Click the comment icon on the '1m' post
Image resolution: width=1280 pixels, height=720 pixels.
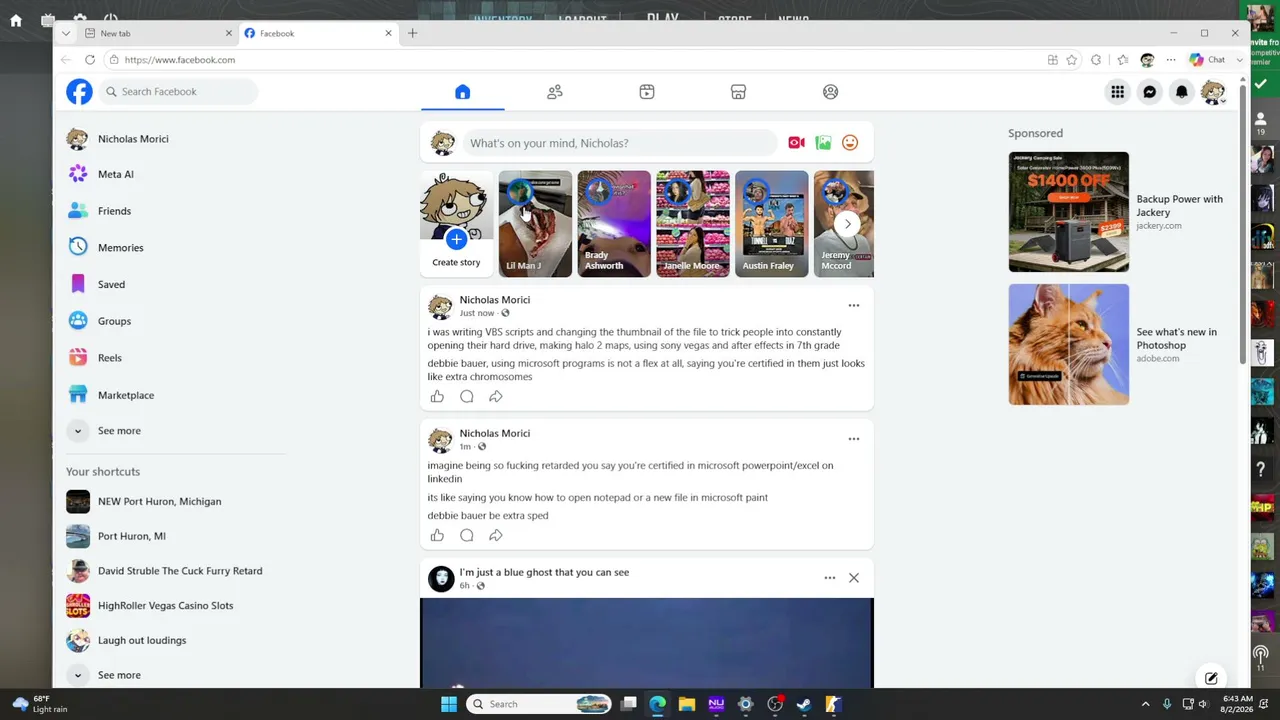click(x=466, y=535)
